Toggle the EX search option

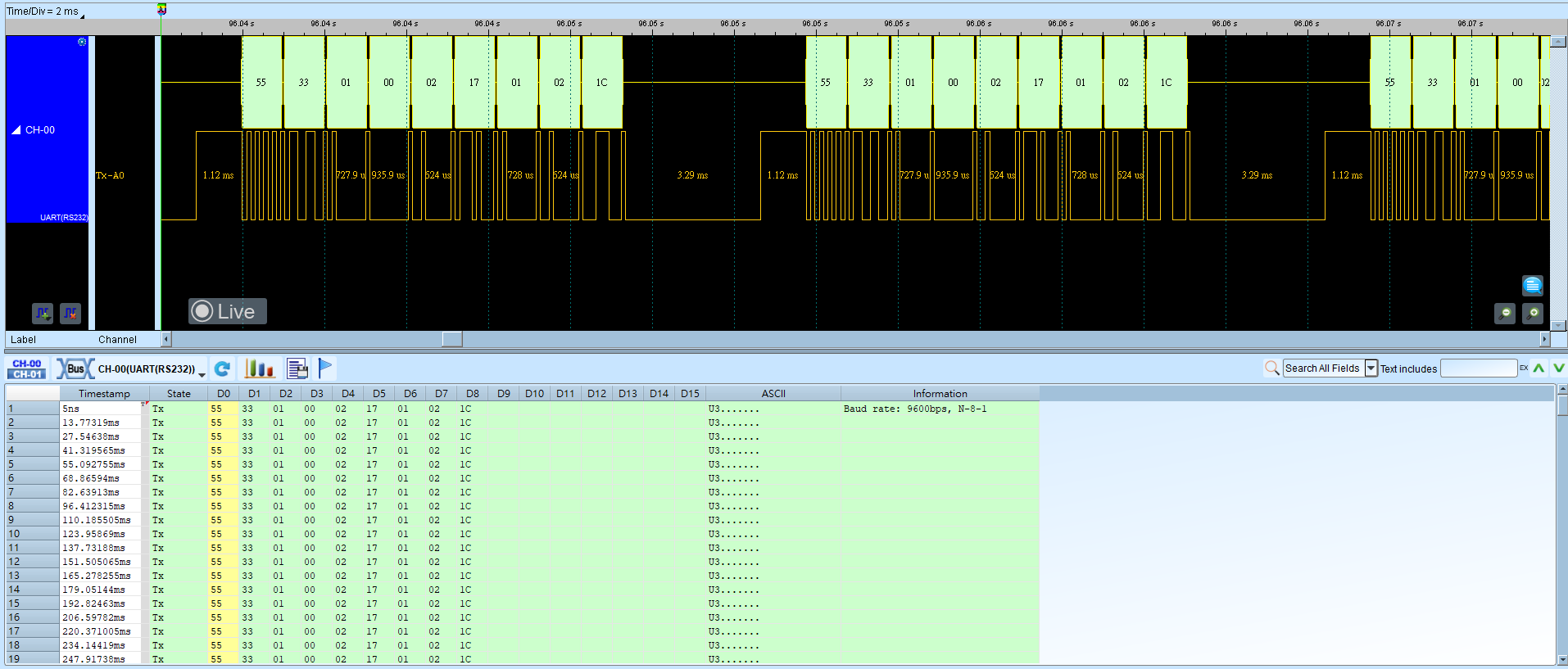[1524, 368]
